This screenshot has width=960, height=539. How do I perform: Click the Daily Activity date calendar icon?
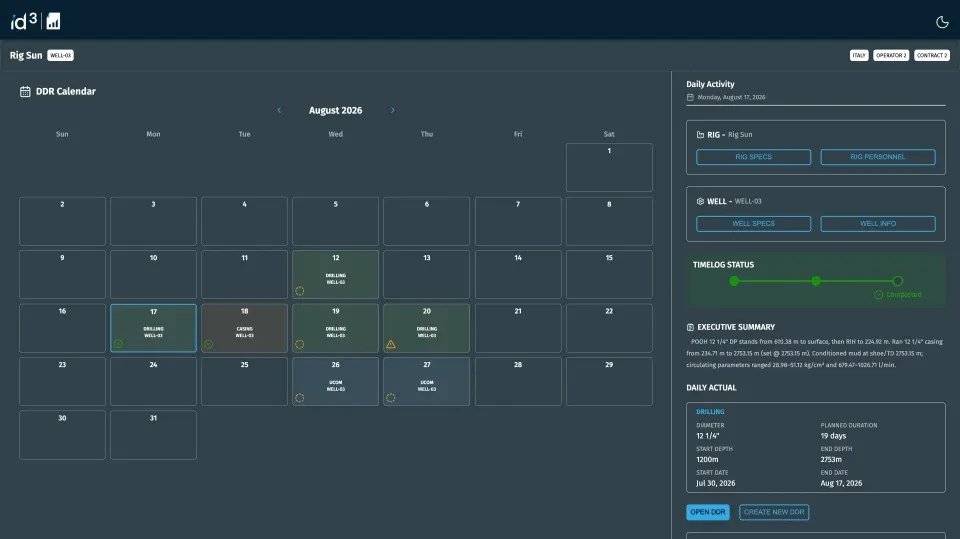[690, 97]
